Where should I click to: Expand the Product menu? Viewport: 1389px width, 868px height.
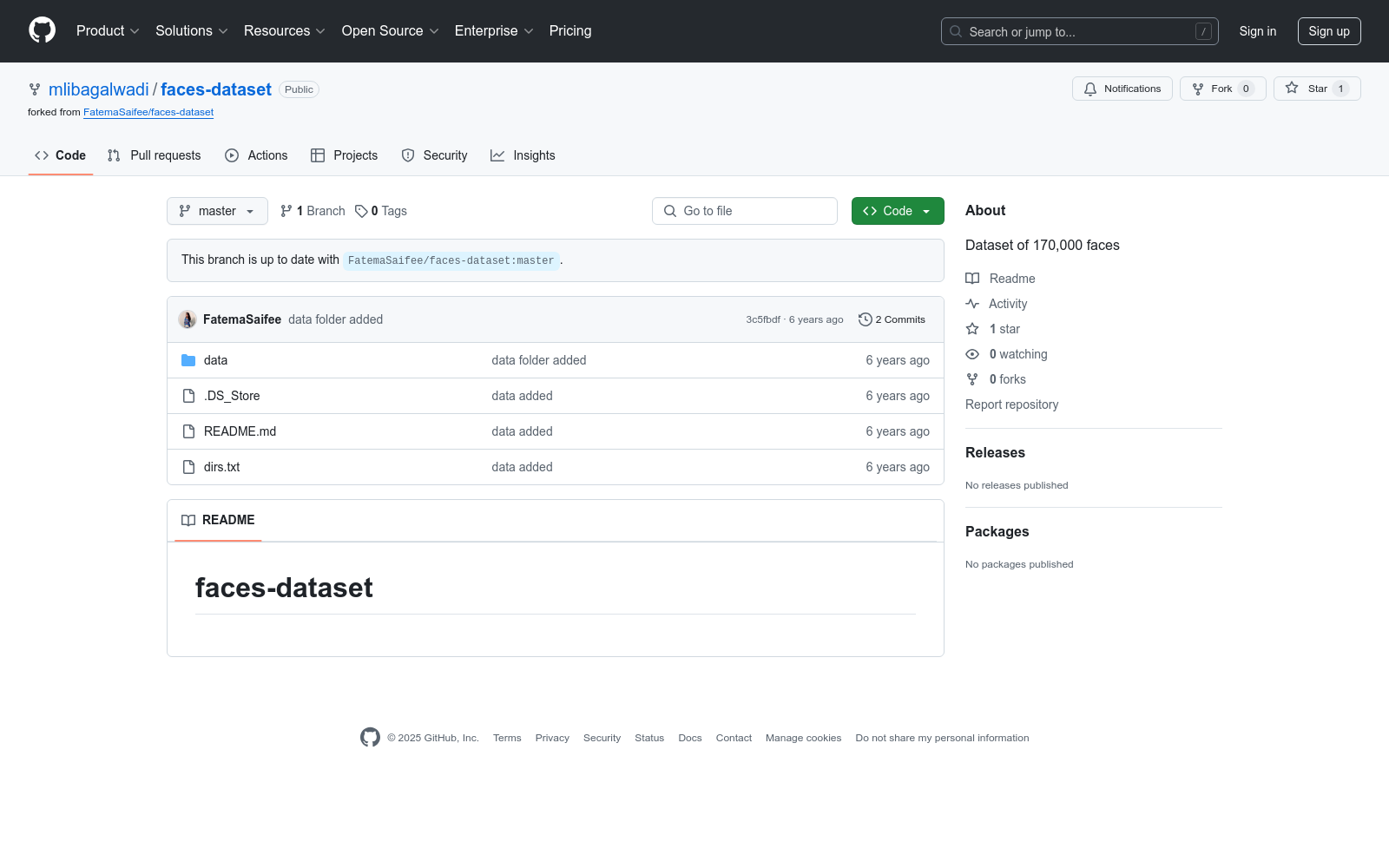pos(108,31)
